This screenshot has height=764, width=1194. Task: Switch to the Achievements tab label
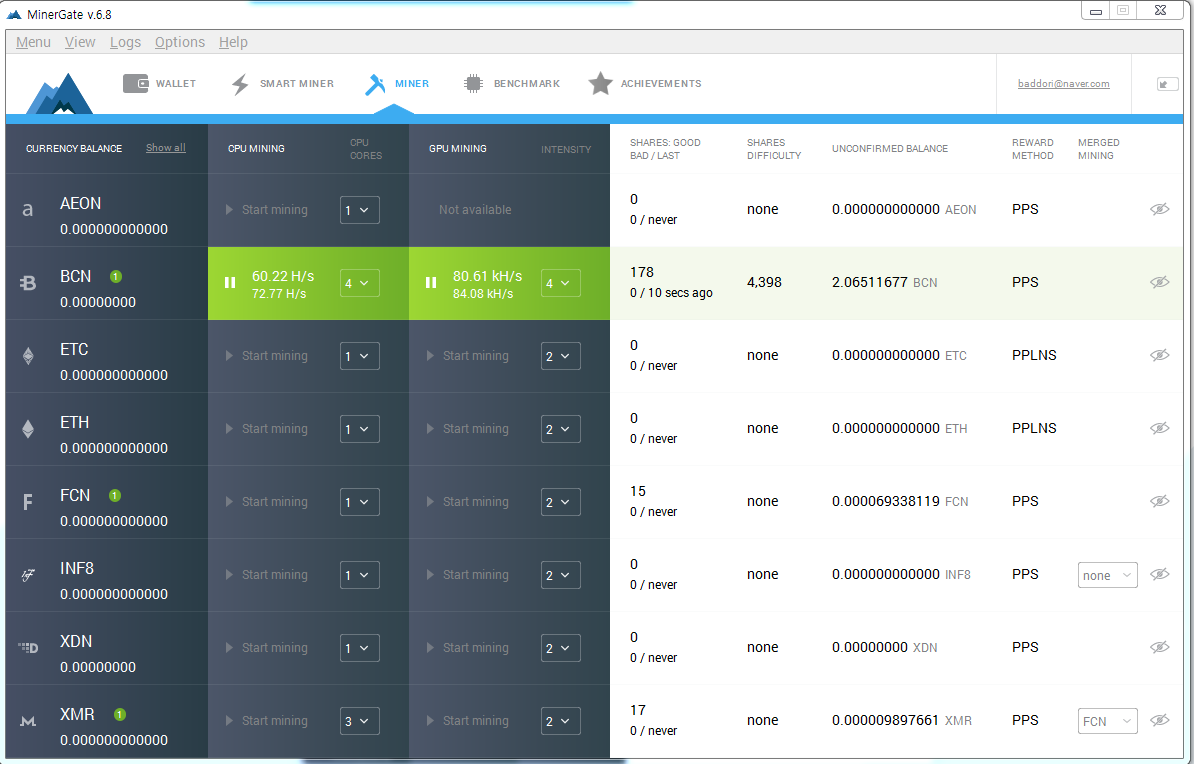(x=661, y=84)
